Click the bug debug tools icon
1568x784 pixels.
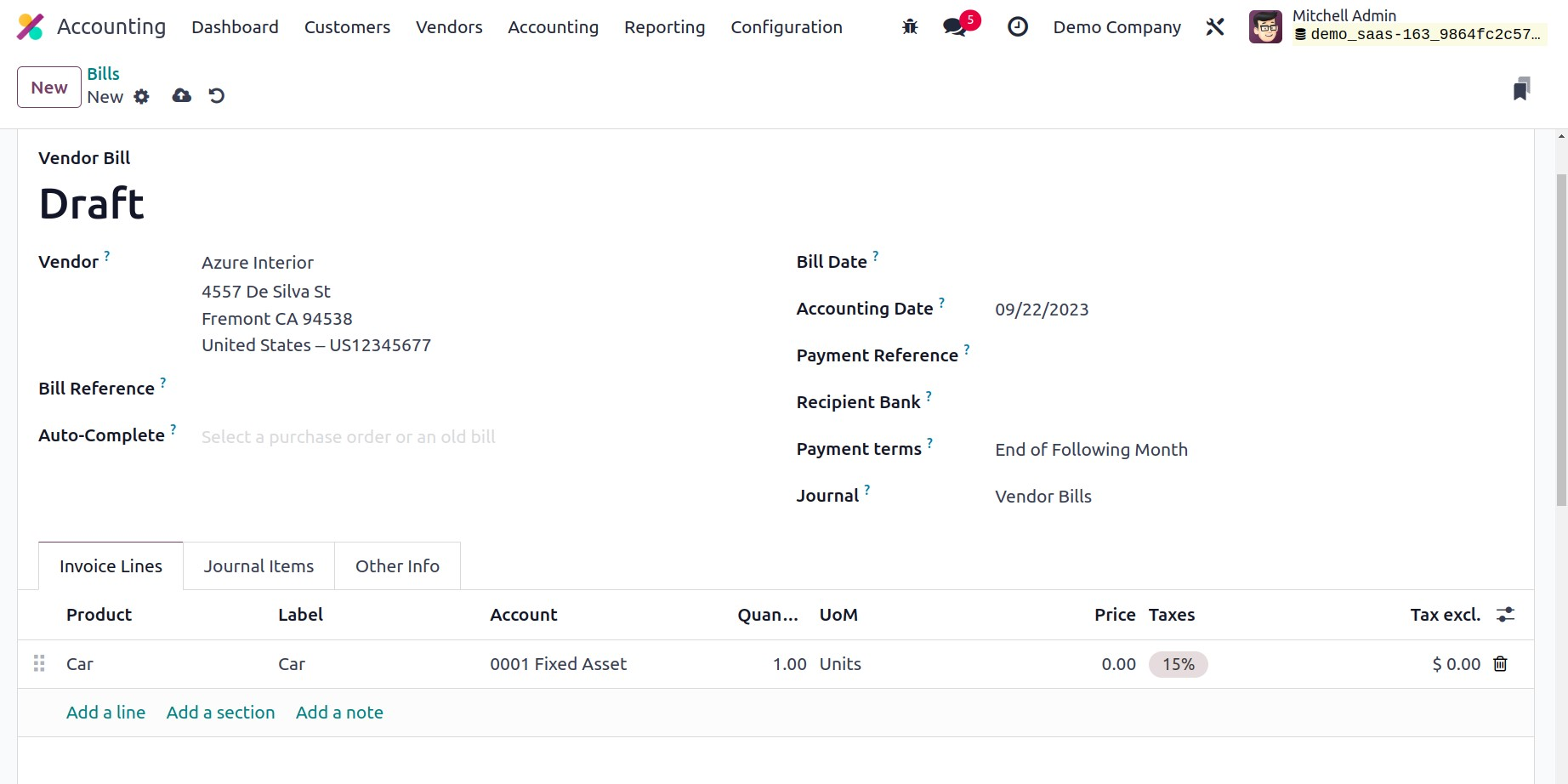(910, 27)
